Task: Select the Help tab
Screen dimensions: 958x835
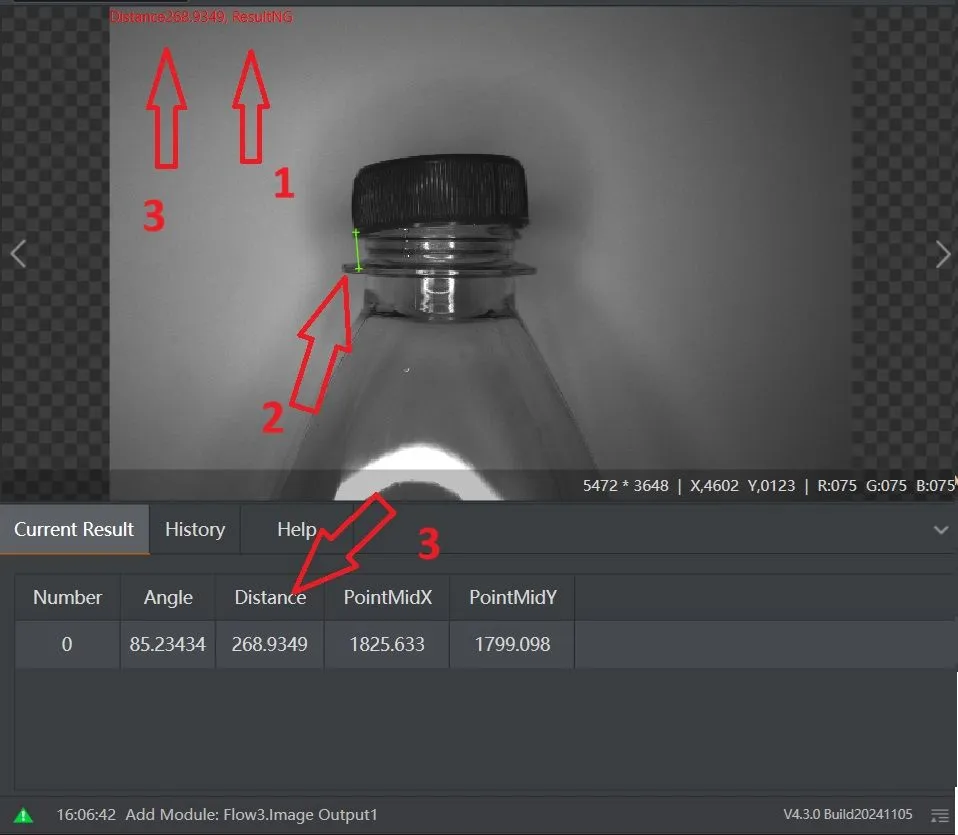Action: 296,530
